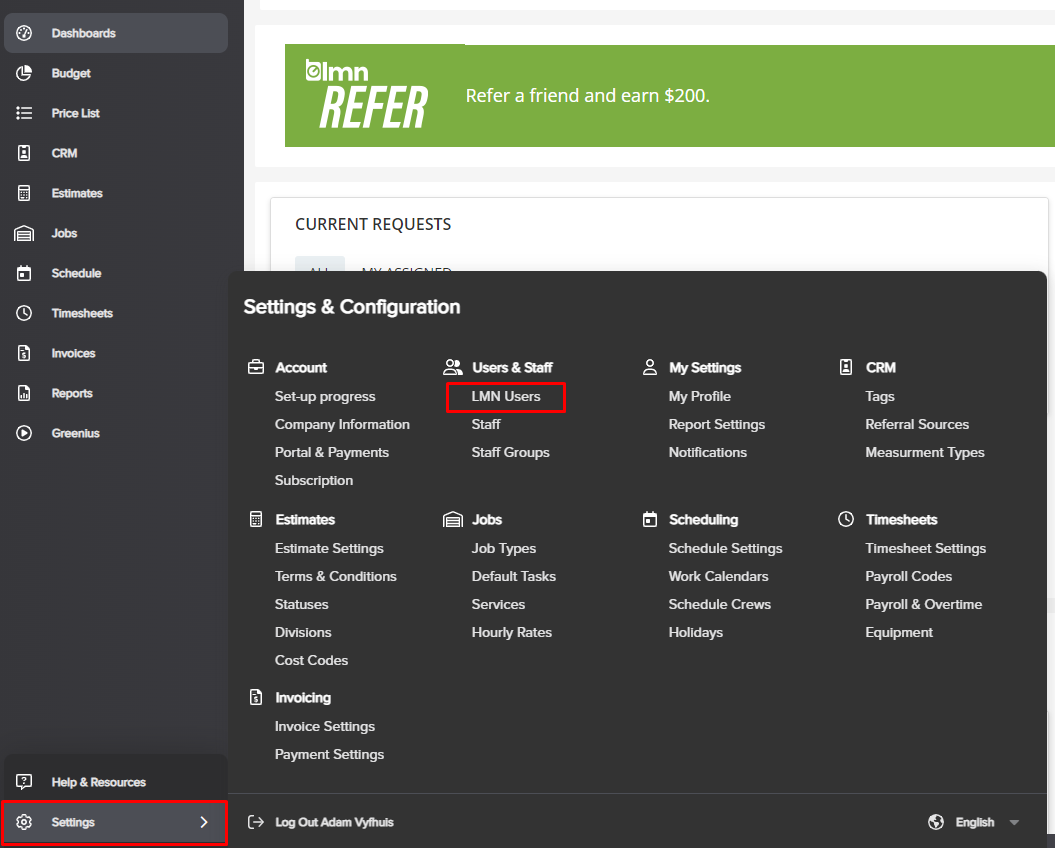Open Subscription settings
1055x848 pixels.
pyautogui.click(x=314, y=481)
